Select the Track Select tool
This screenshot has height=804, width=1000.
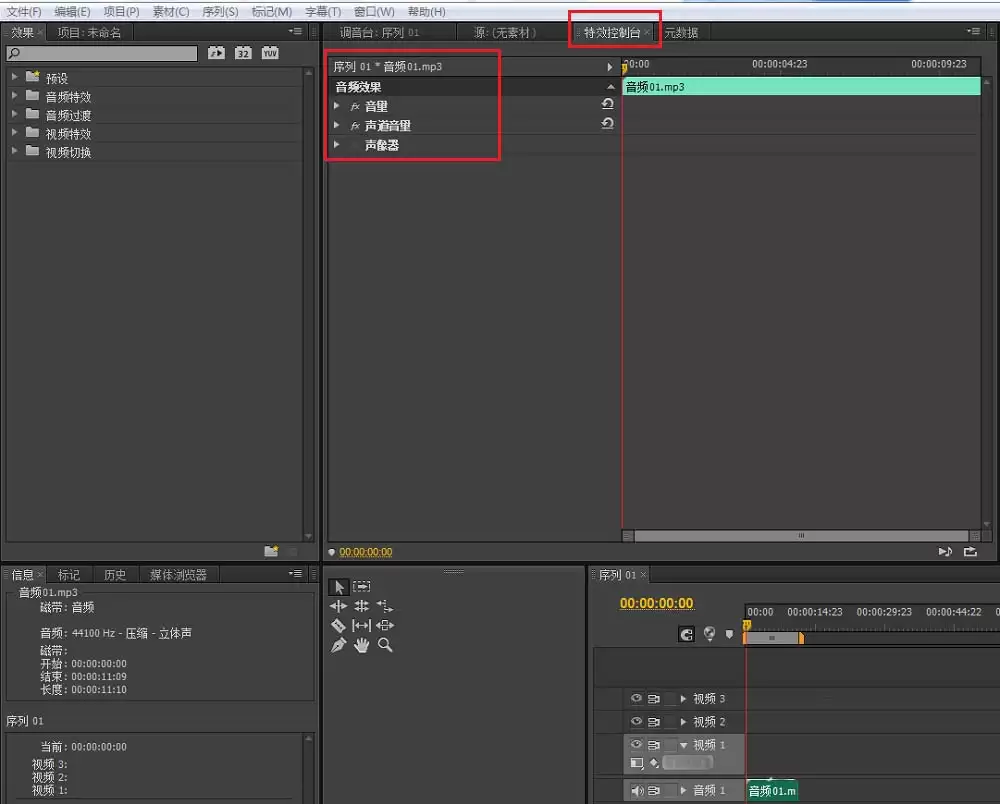pos(361,587)
